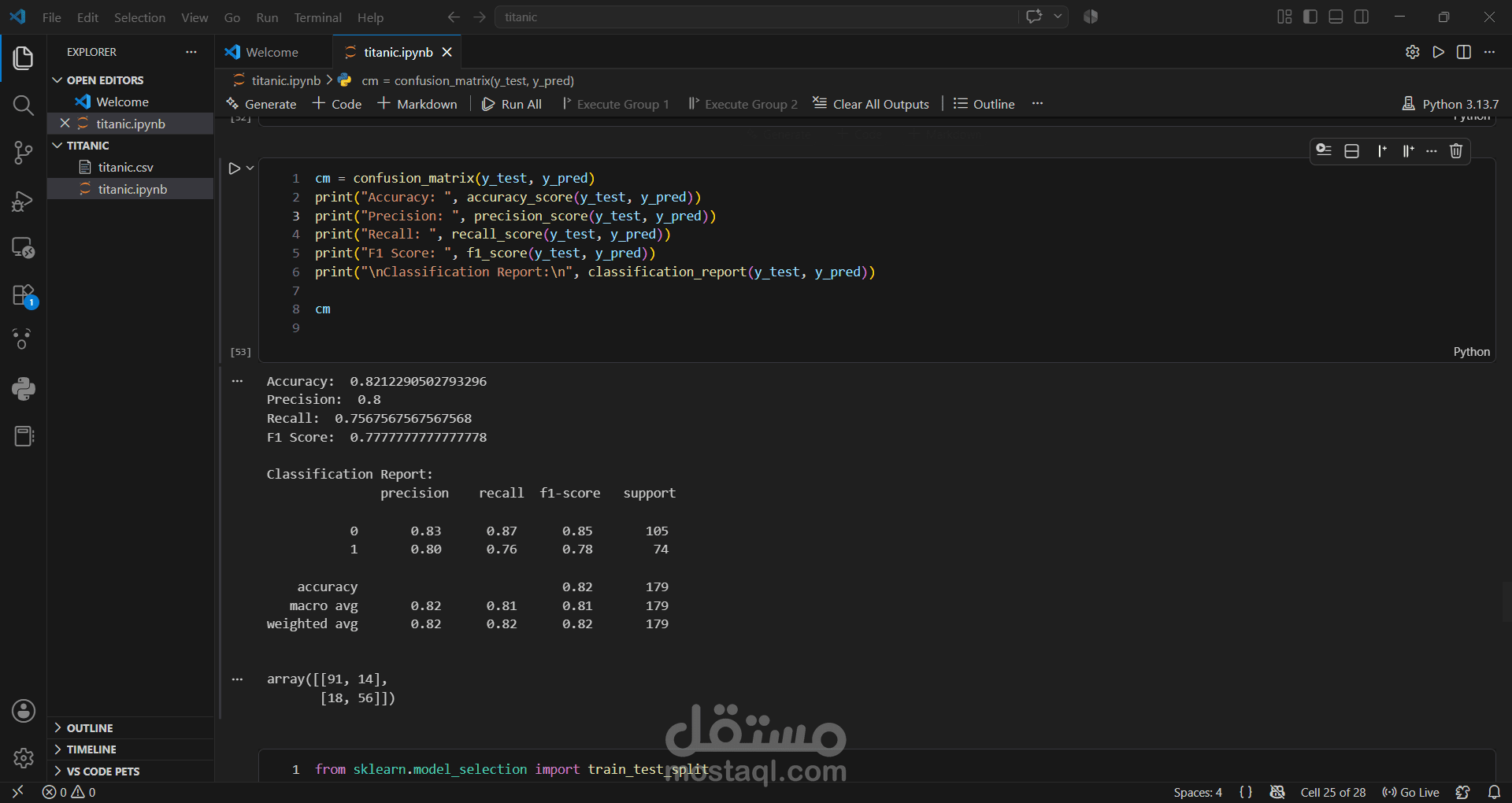The image size is (1512, 803).
Task: Open remote window button in status bar
Action: click(x=17, y=792)
